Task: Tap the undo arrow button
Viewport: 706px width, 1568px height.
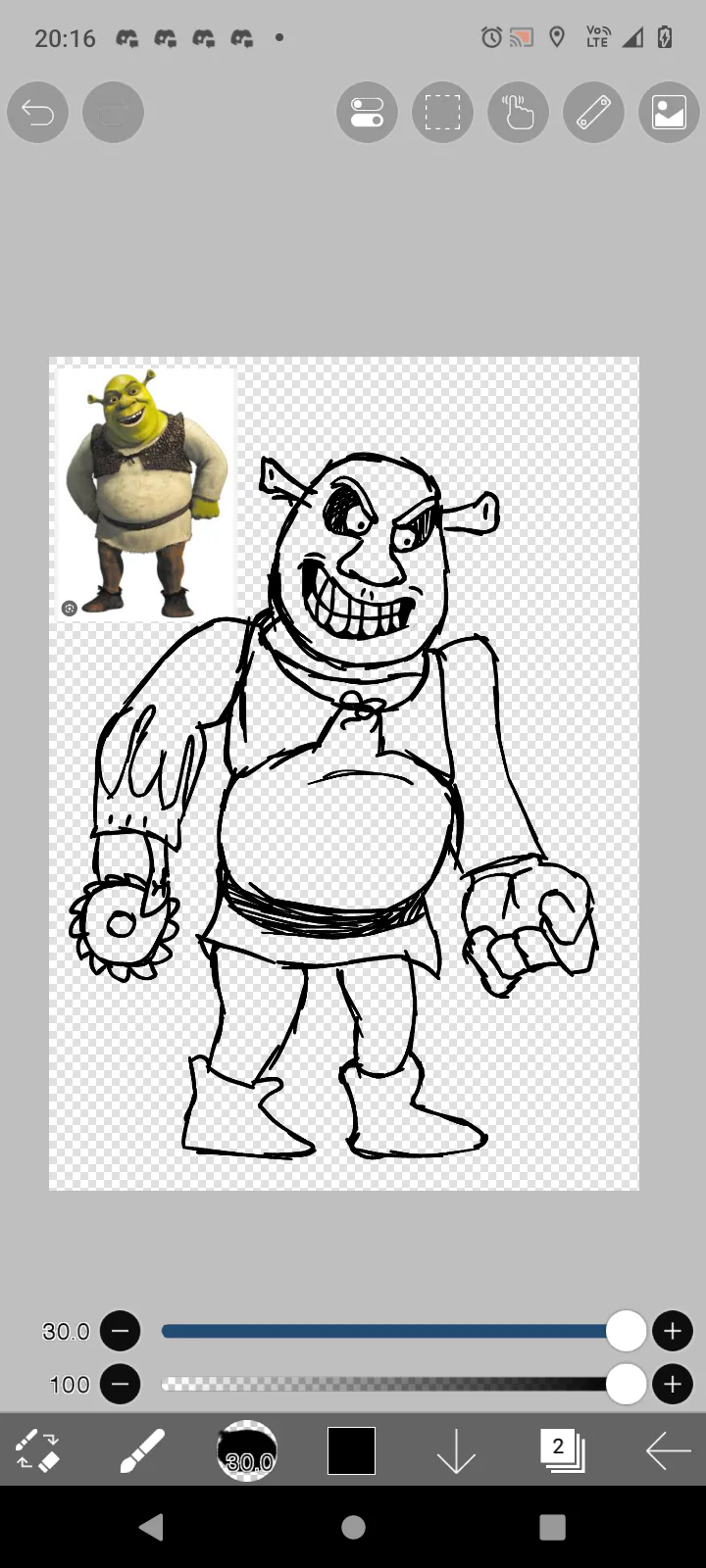Action: coord(37,112)
